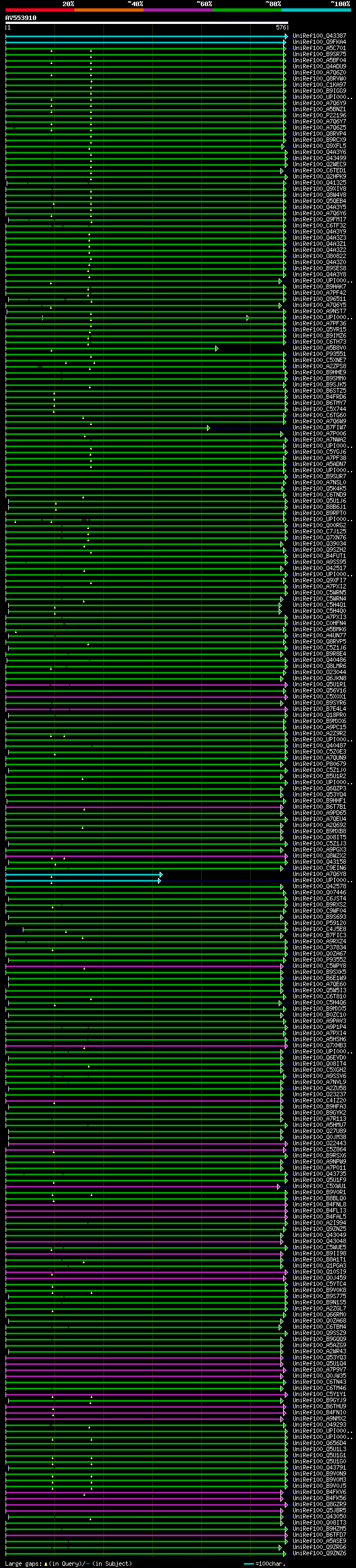Click UniRef100_Q43791 hit name
The image size is (356, 1568).
[x=319, y=1468]
